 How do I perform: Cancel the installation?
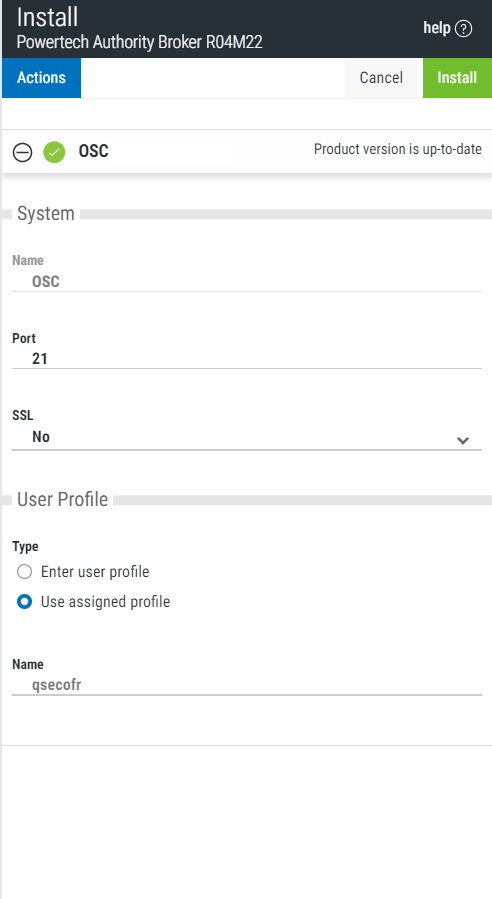click(x=381, y=78)
